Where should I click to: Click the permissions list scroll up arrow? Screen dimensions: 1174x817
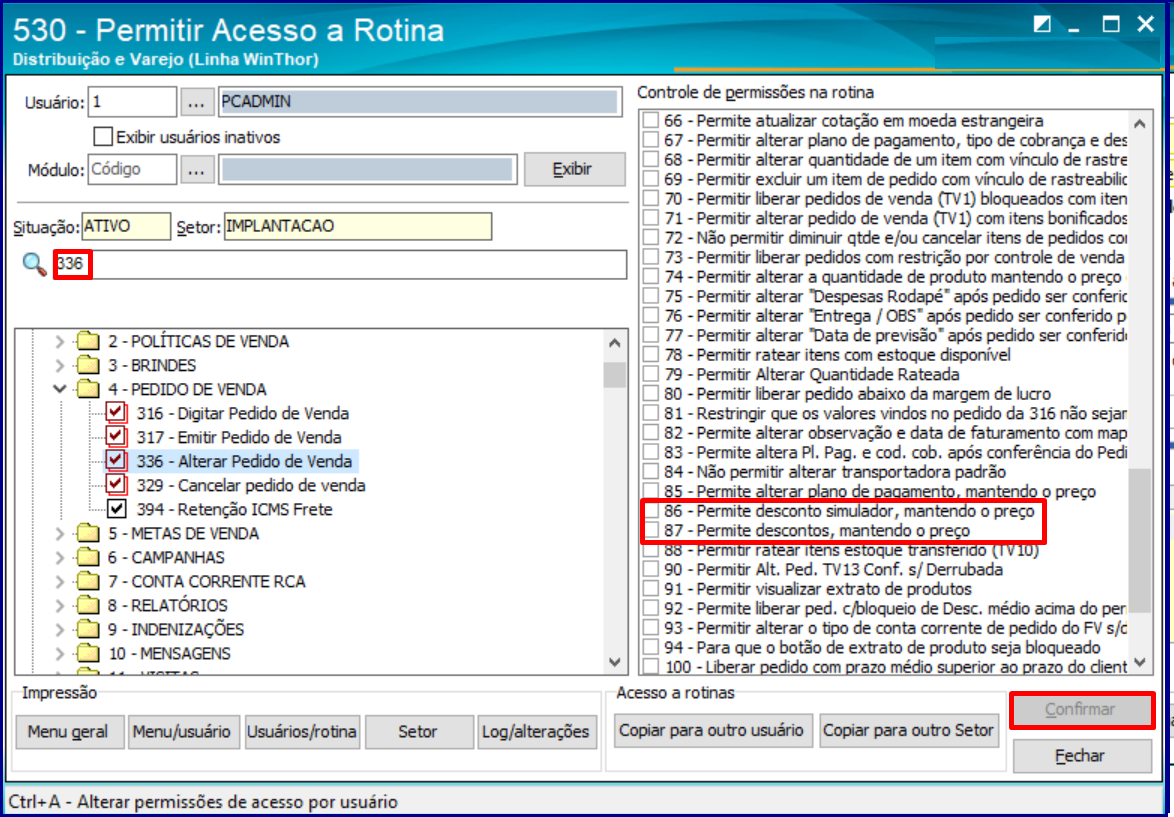click(x=1140, y=124)
